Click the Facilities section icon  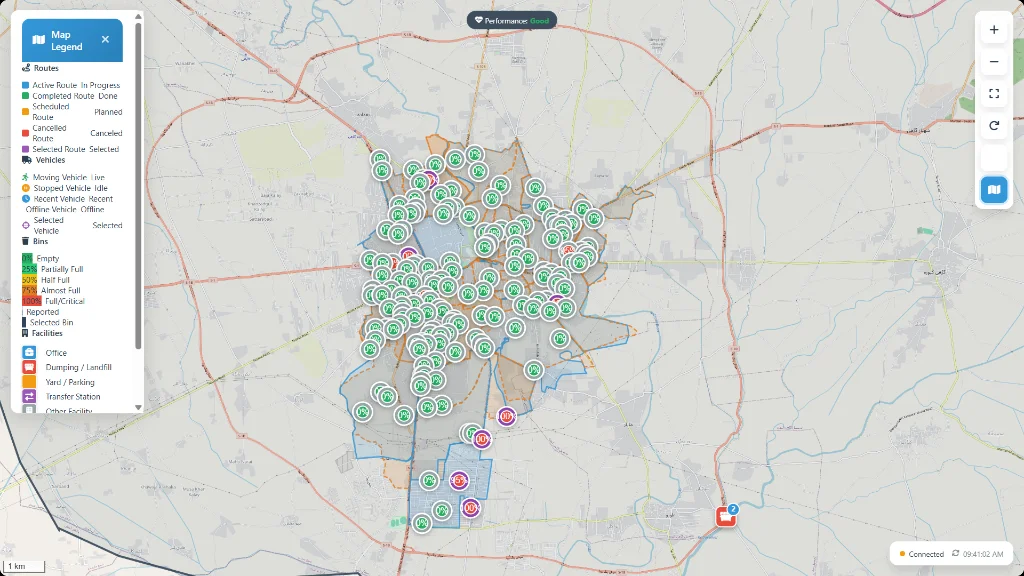click(x=25, y=333)
